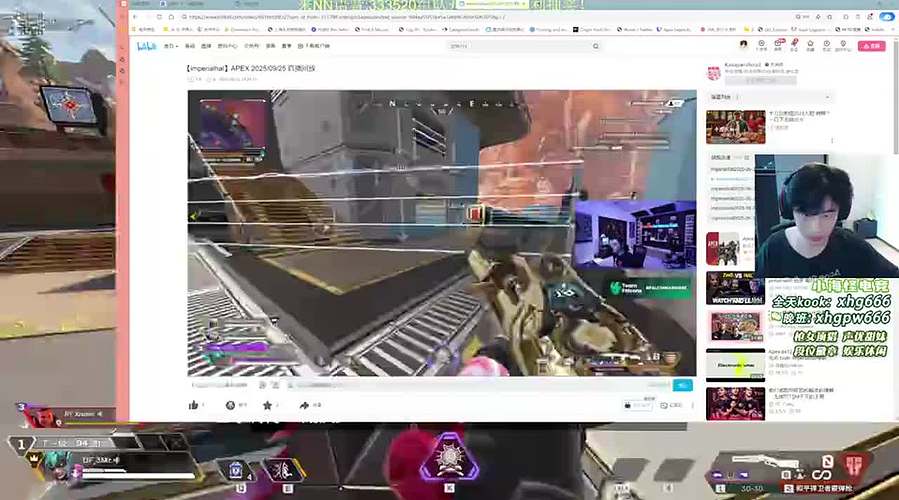
Task: Open recommended thumbnail labeled WATCH
Action: click(x=736, y=288)
